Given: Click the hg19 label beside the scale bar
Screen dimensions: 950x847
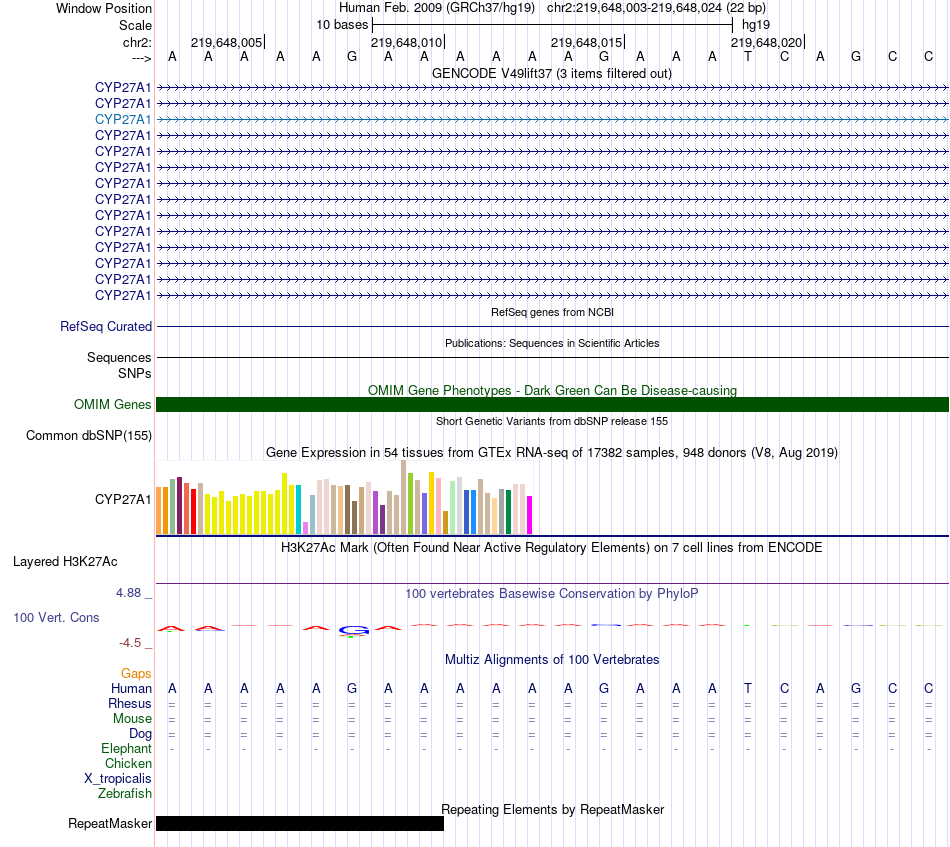Looking at the screenshot, I should point(756,25).
